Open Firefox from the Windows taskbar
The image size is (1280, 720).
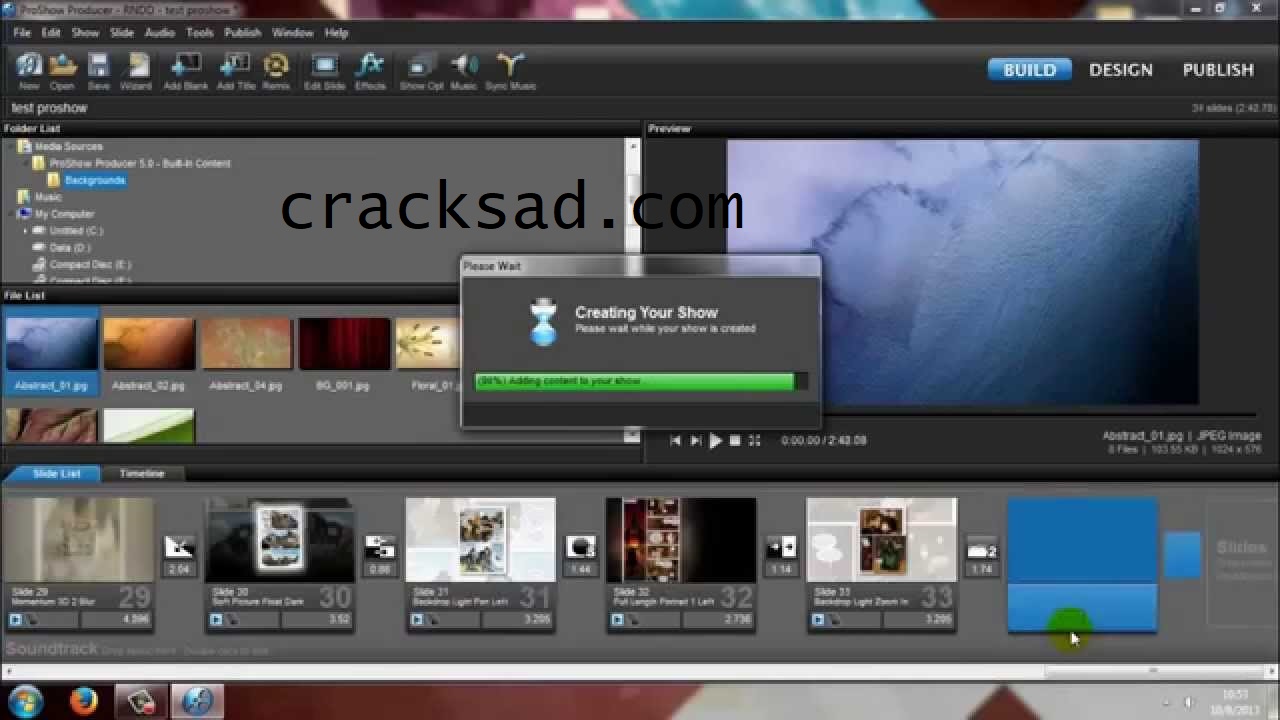(x=84, y=701)
